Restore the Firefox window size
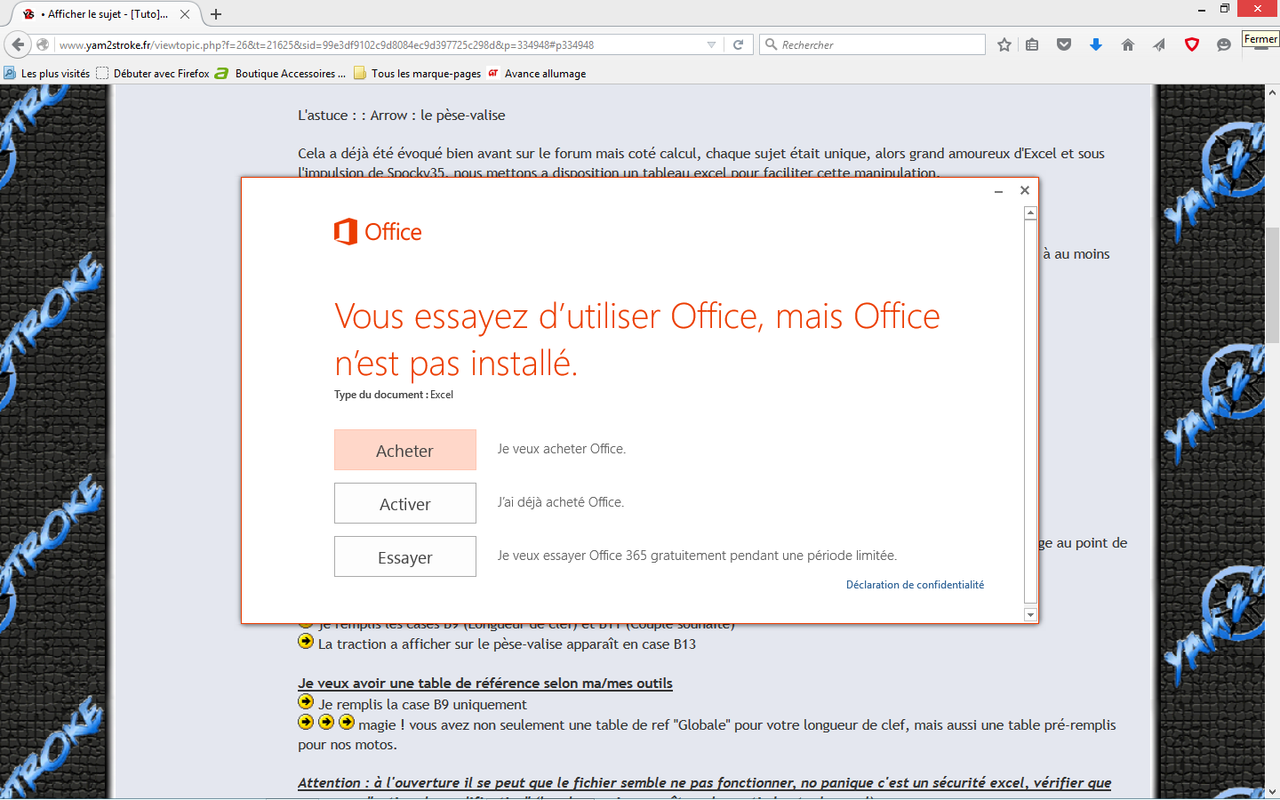Viewport: 1280px width, 800px height. tap(1225, 9)
